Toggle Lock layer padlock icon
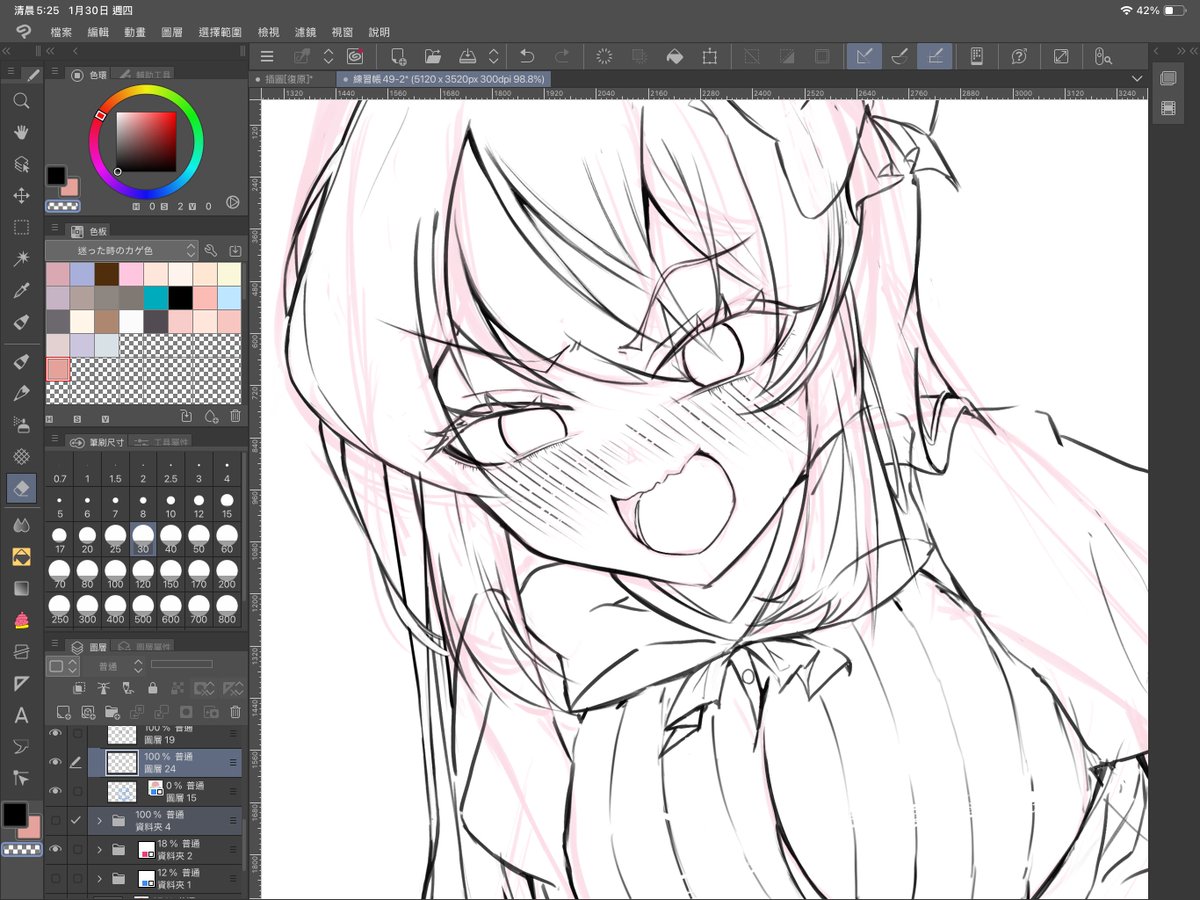The height and width of the screenshot is (900, 1200). click(x=153, y=688)
